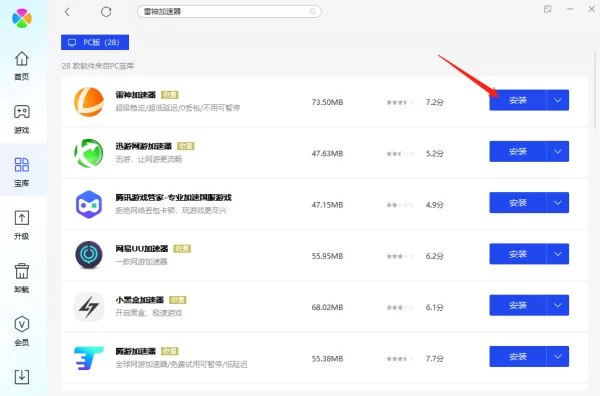This screenshot has height=396, width=600.
Task: Click the search magnifier icon
Action: [x=313, y=12]
